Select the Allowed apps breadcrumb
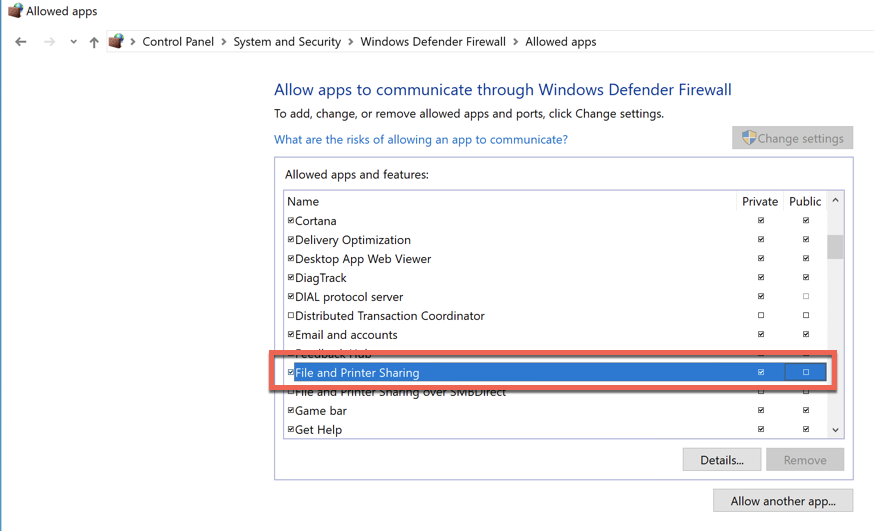 click(x=561, y=42)
